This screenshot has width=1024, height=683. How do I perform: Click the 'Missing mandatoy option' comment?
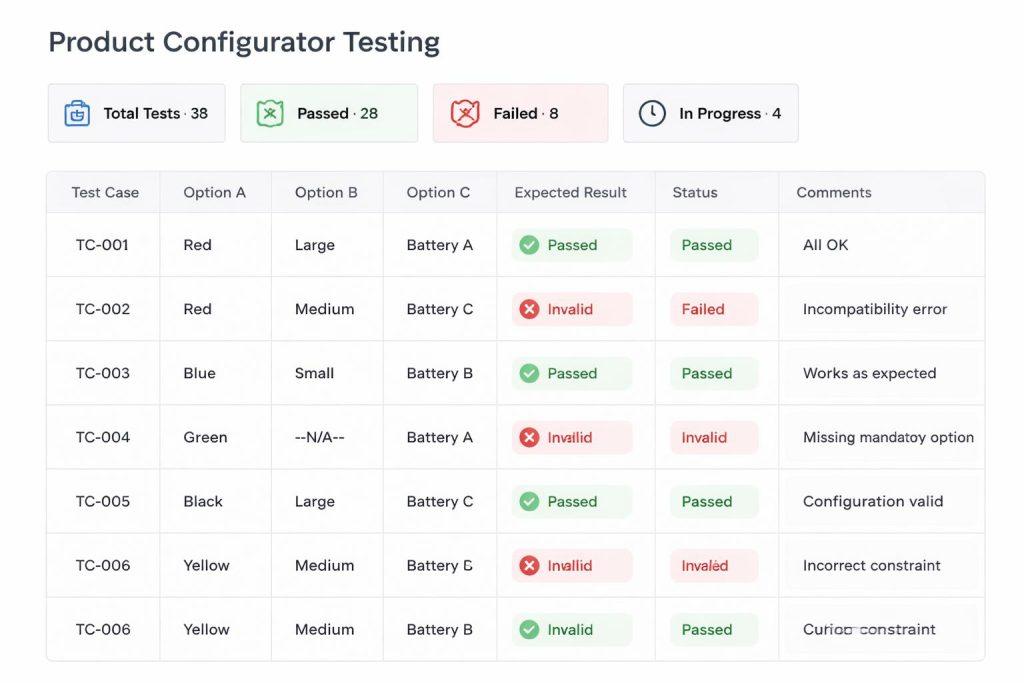click(888, 437)
